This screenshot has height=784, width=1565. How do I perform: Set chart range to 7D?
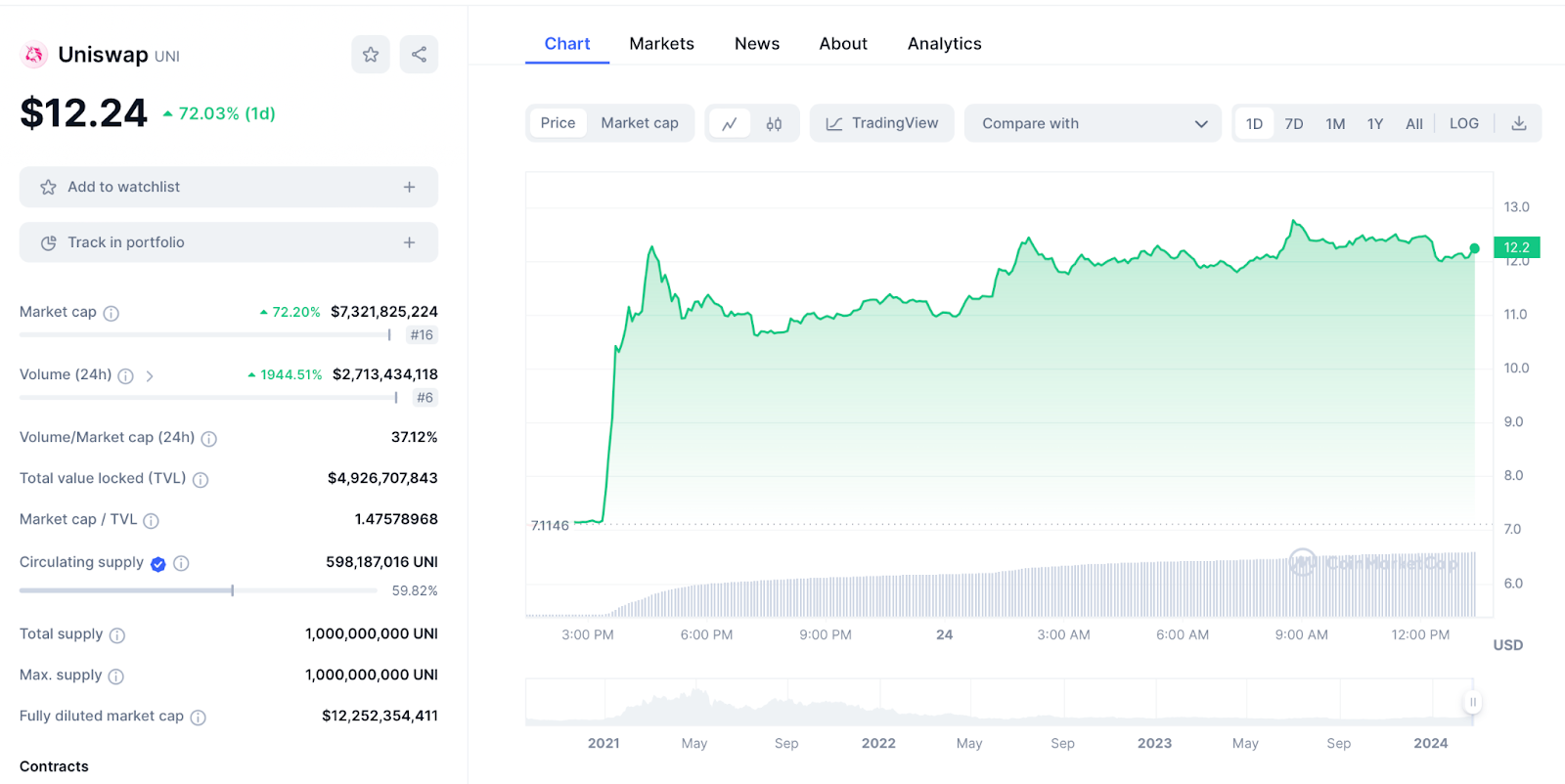click(x=1294, y=123)
